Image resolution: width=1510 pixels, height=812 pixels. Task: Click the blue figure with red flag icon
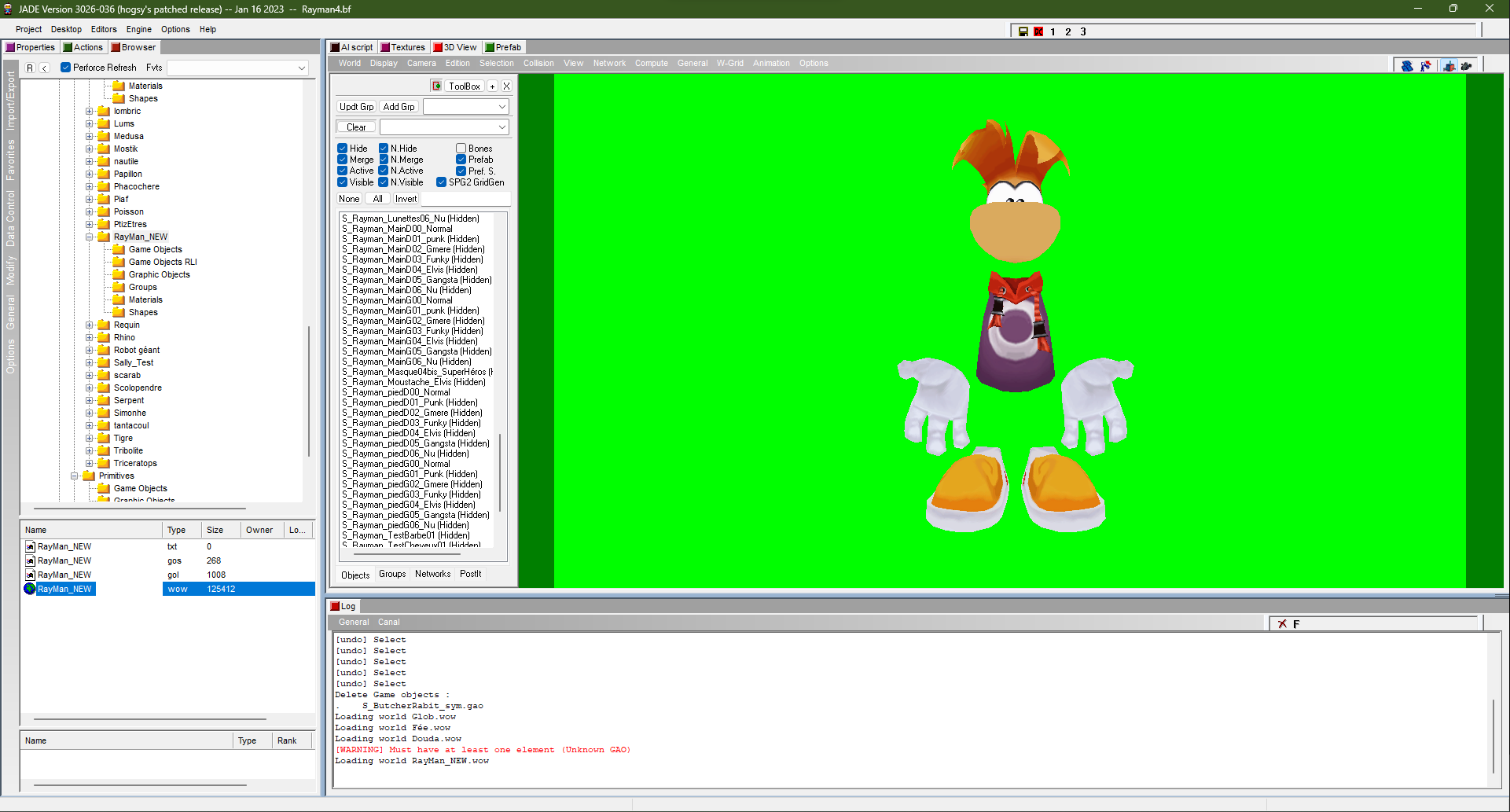tap(1426, 66)
